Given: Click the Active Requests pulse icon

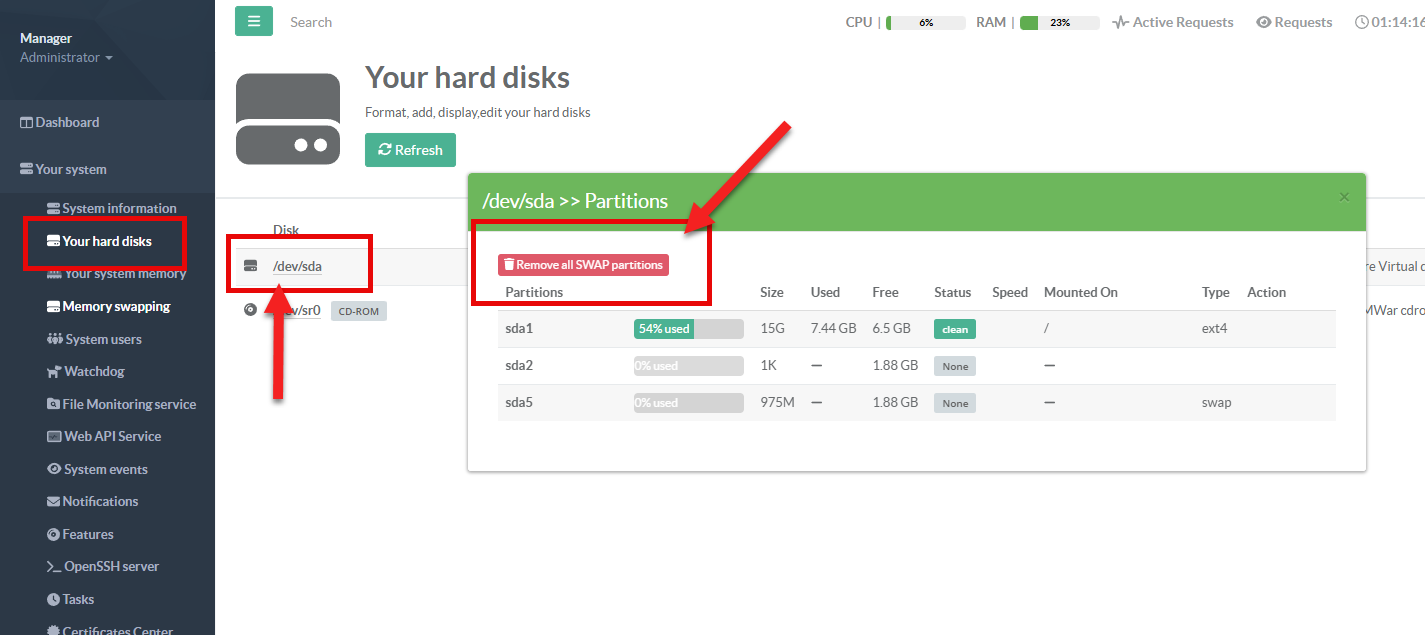Looking at the screenshot, I should (1121, 22).
